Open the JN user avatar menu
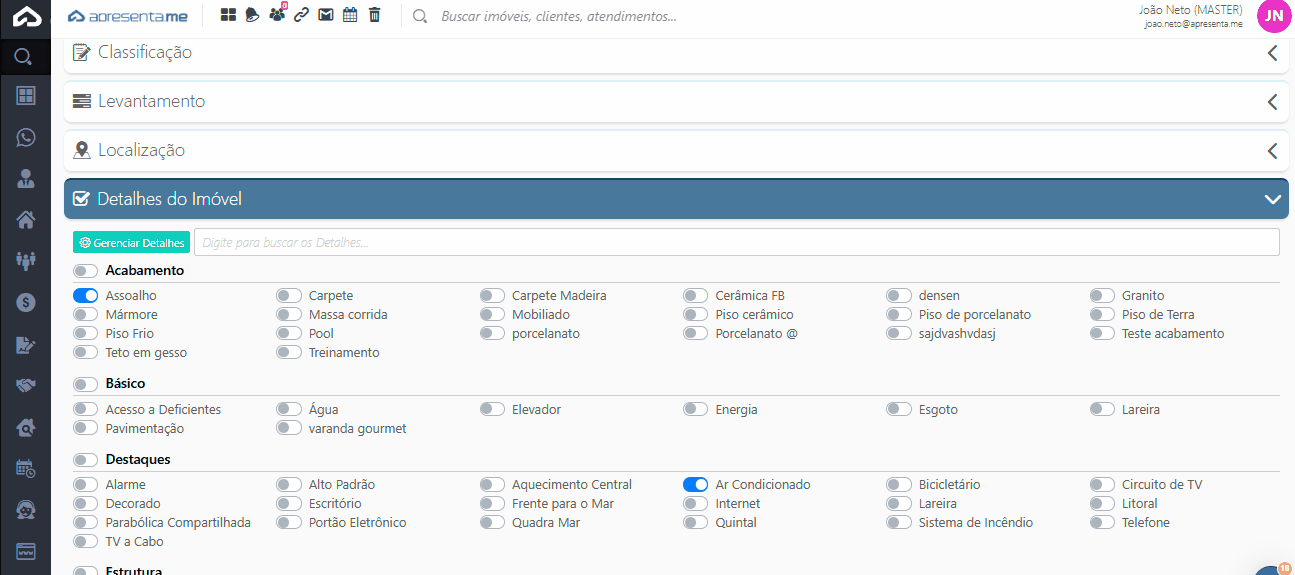Image resolution: width=1295 pixels, height=575 pixels. click(x=1273, y=16)
